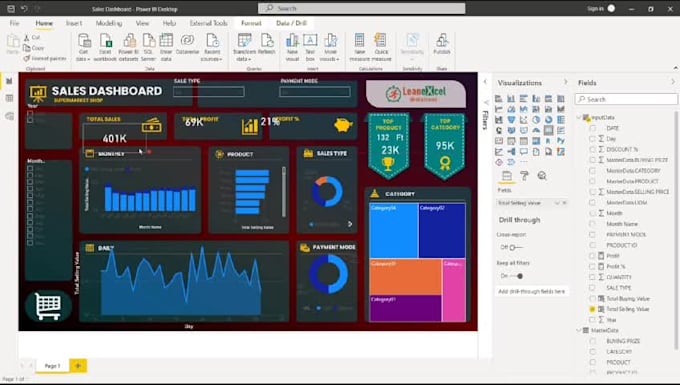The width and height of the screenshot is (680, 385).
Task: Open the SALE TYPE slicer dropdown
Action: tap(209, 92)
